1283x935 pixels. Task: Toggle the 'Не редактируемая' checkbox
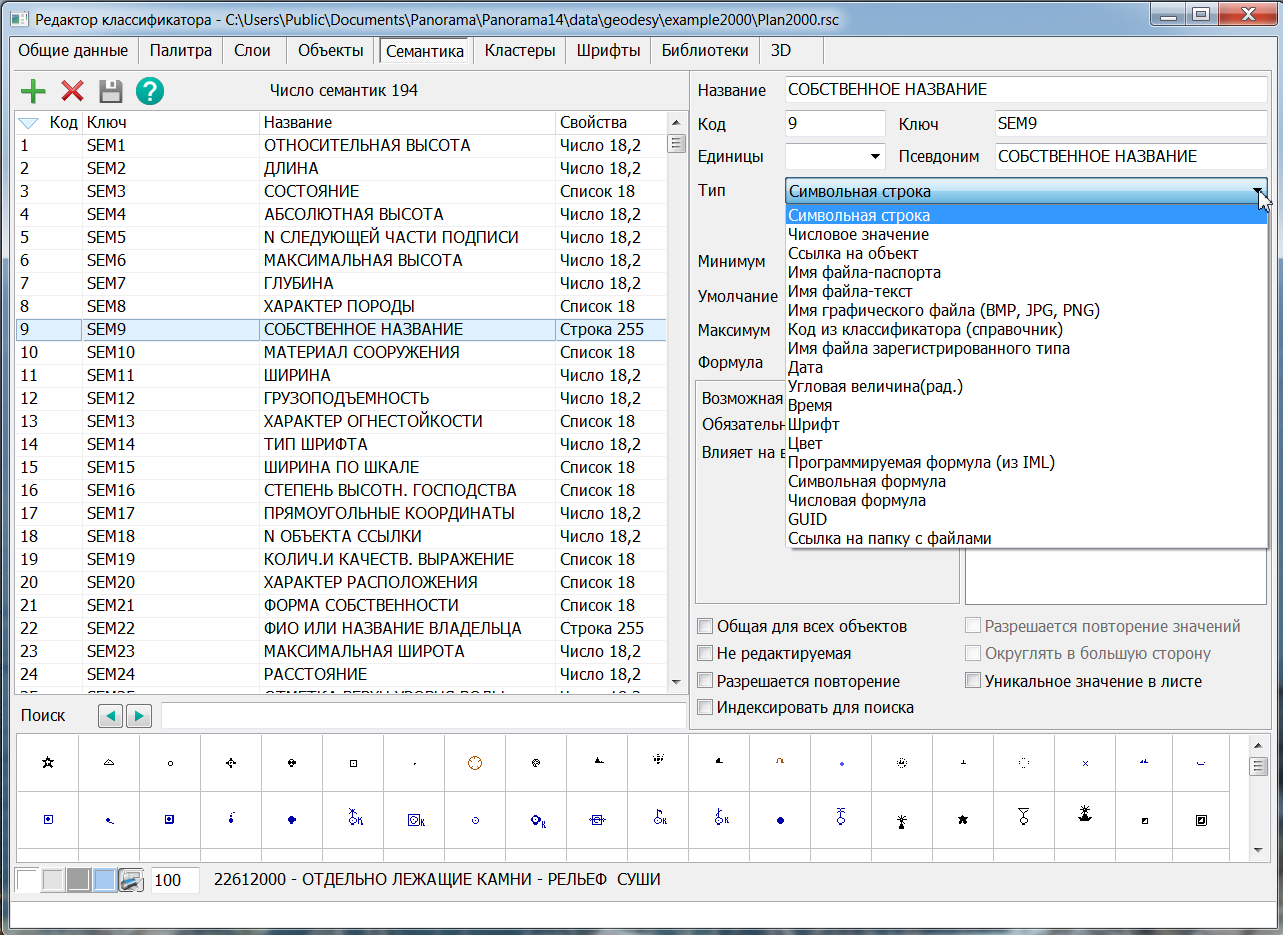706,654
